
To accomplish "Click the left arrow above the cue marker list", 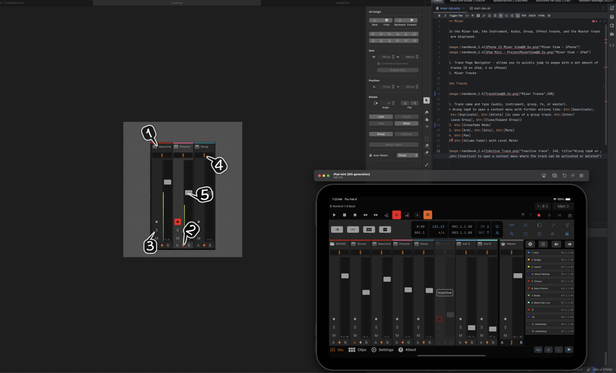I will [556, 244].
